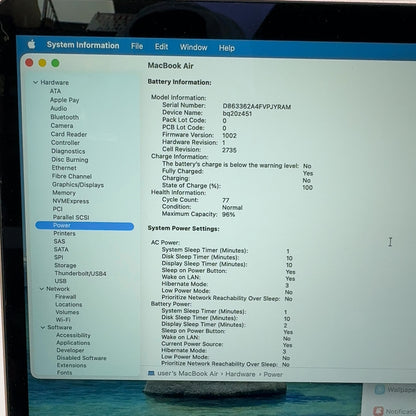Open the Help menu
416x416 pixels.
coord(227,48)
